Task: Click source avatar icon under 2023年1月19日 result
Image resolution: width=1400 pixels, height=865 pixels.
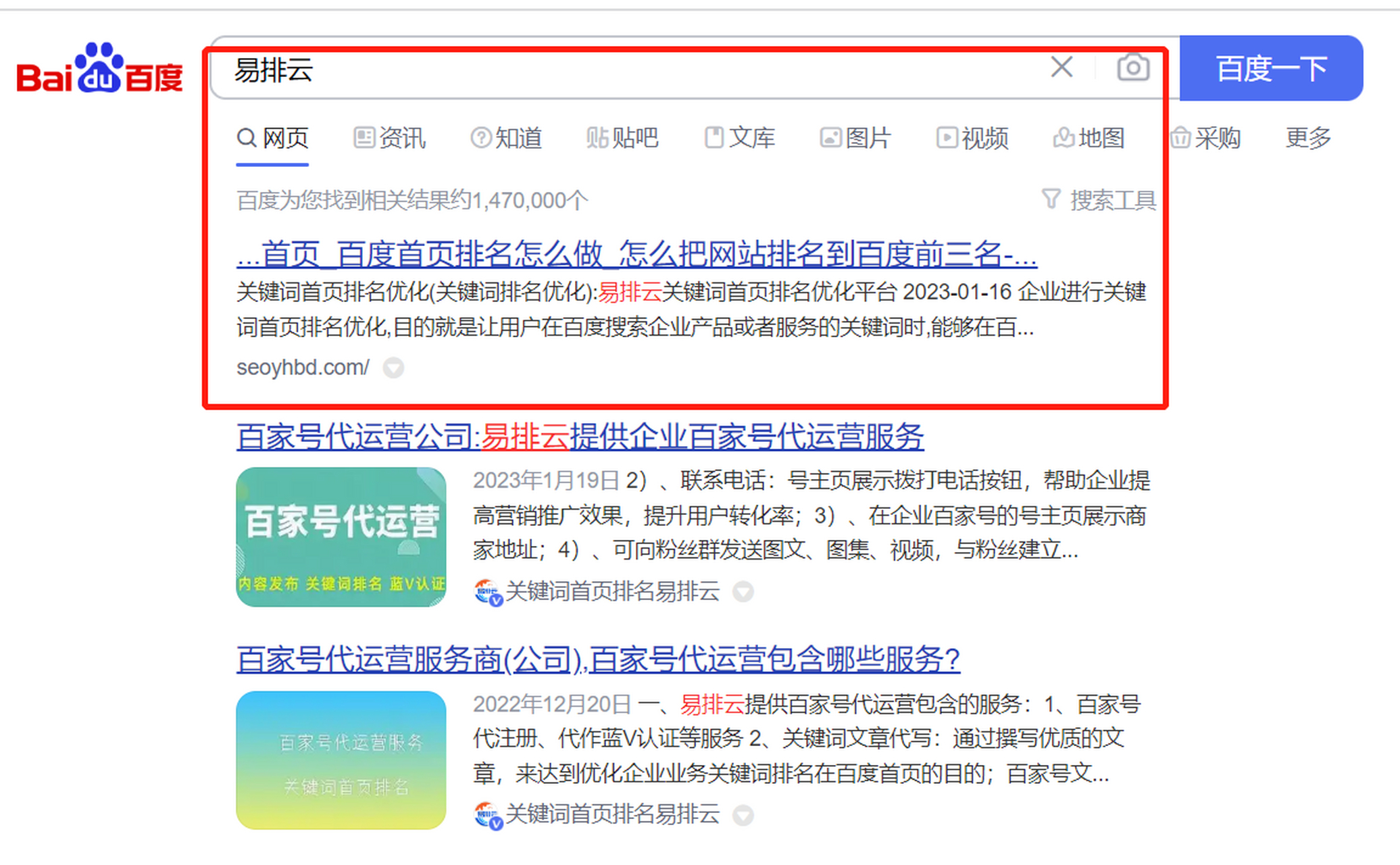Action: click(488, 592)
